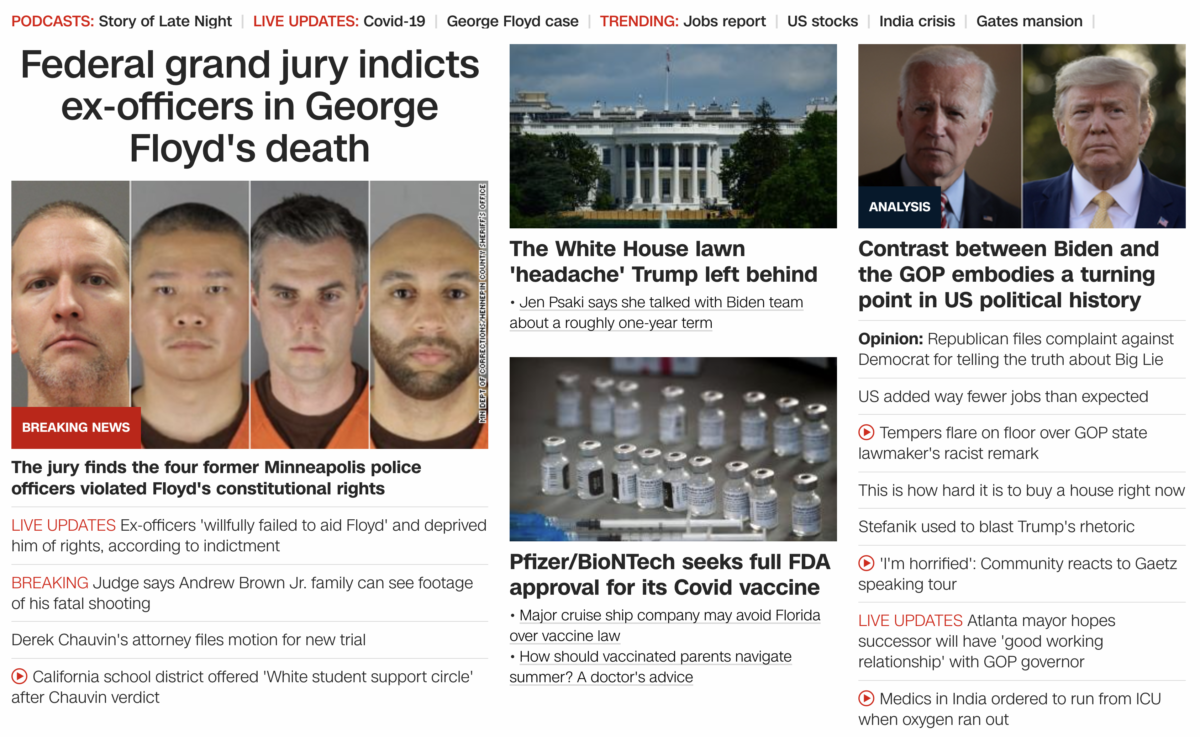Screen dimensions: 1200x737
Task: Click play icon beside Medics in India story
Action: [x=866, y=699]
